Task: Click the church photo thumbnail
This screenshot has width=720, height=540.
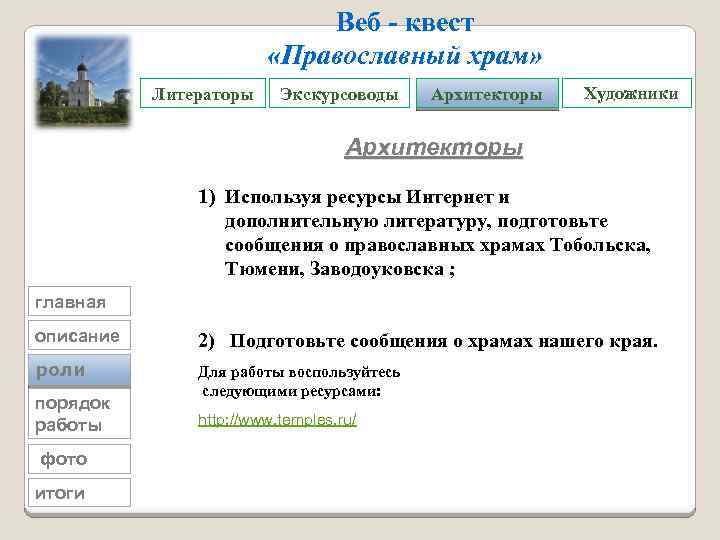Action: click(x=83, y=81)
